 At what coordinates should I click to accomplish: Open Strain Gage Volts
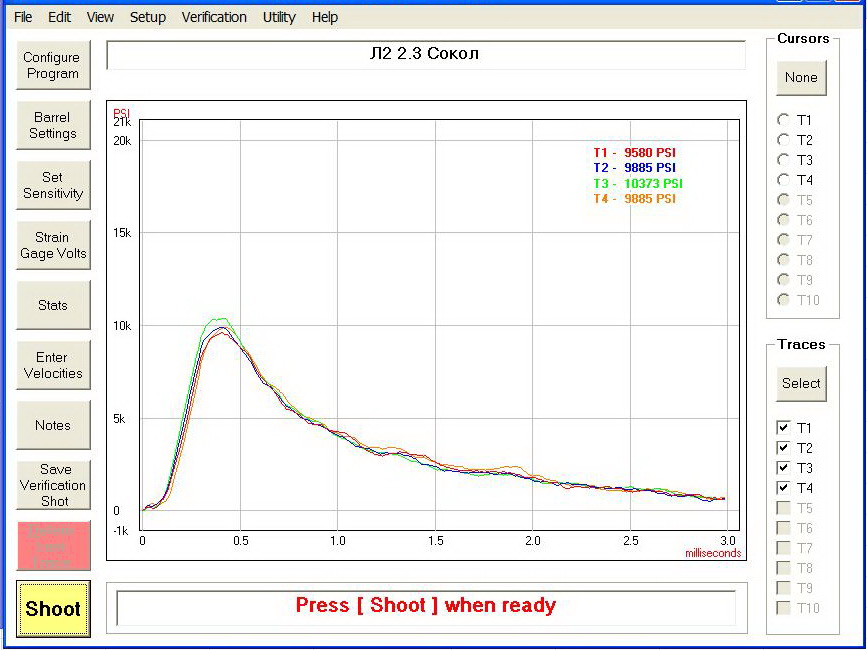click(52, 246)
